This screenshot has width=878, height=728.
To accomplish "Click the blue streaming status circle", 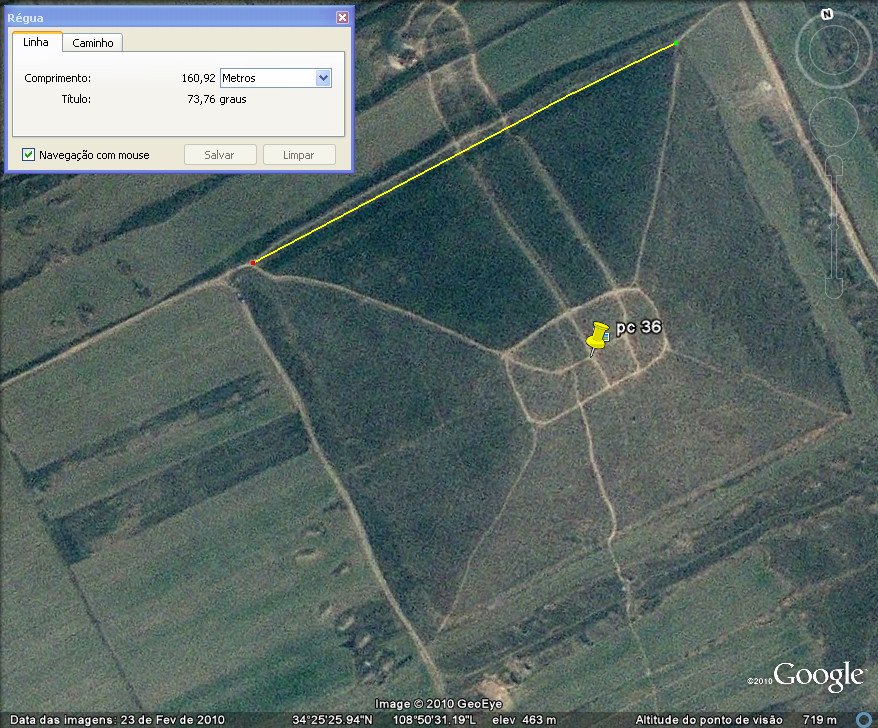I will pyautogui.click(x=865, y=720).
